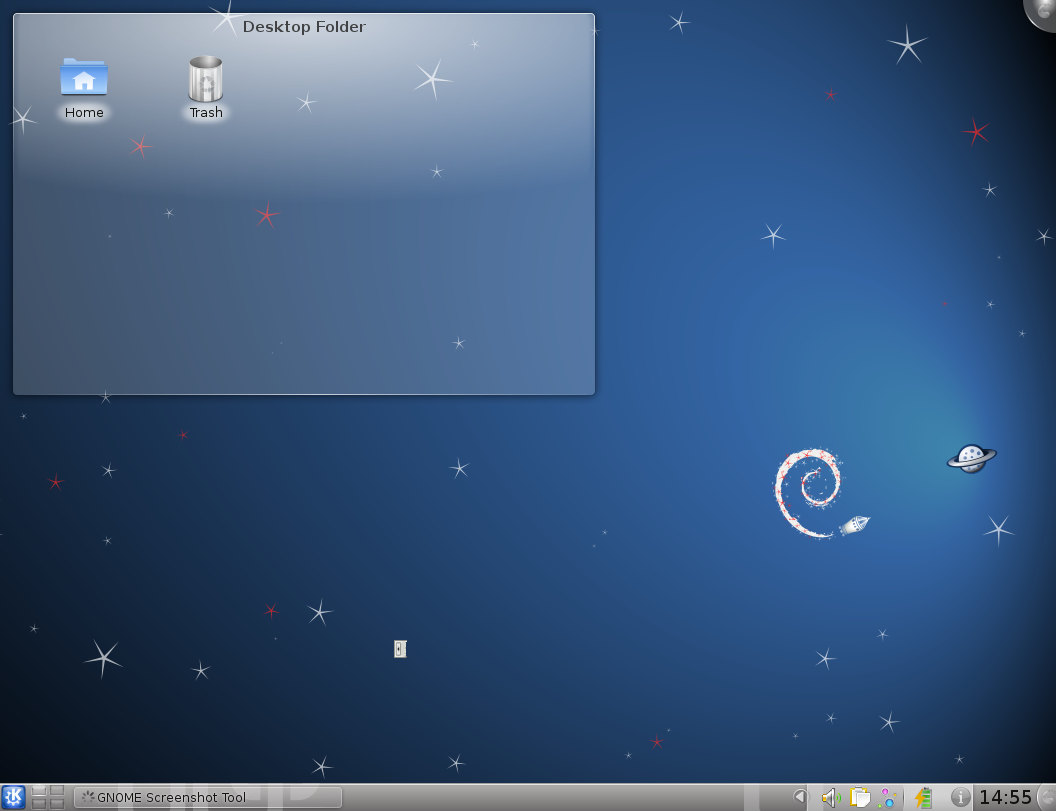Click the speaker volume tray icon
1056x811 pixels.
click(x=830, y=797)
